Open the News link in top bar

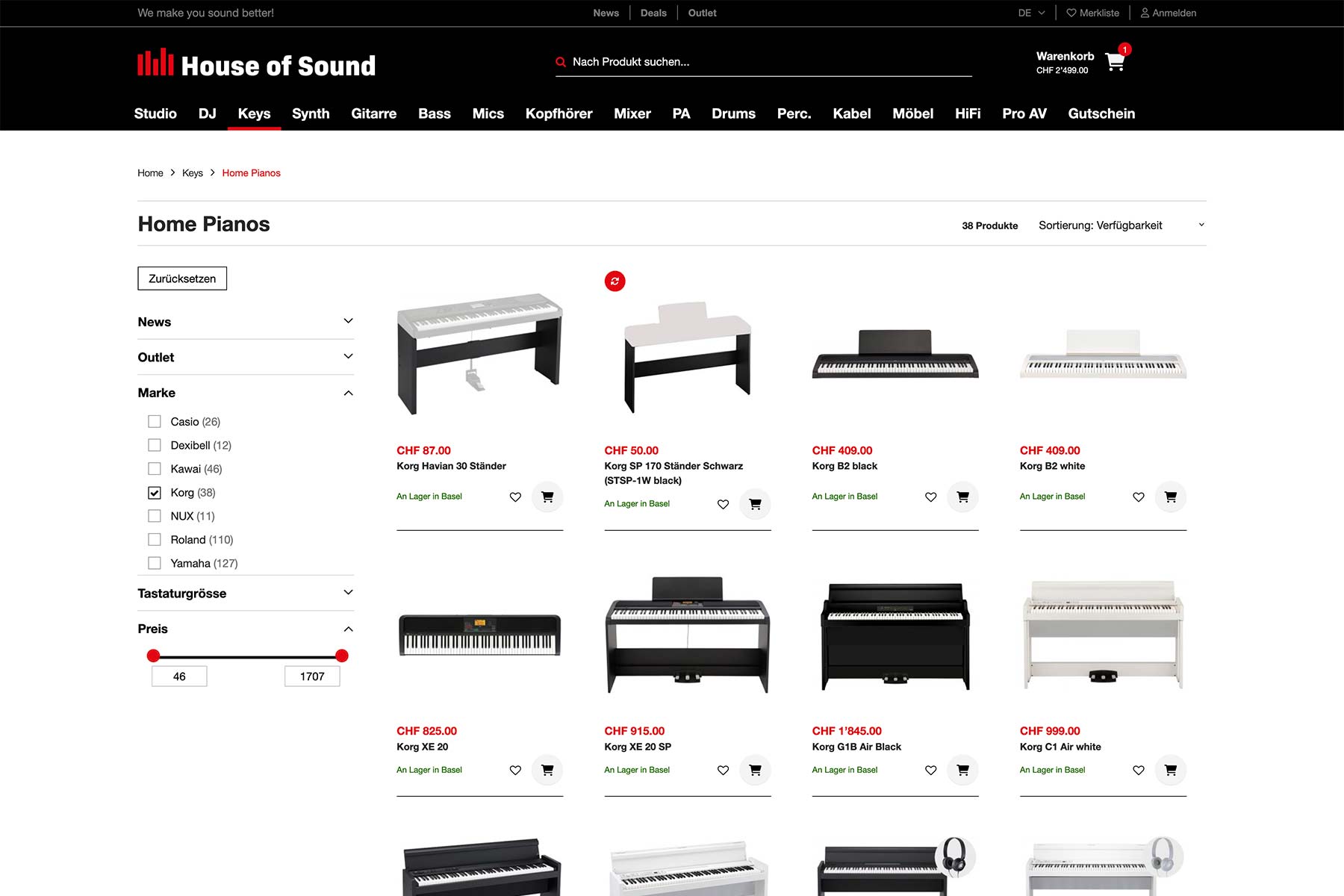coord(606,13)
